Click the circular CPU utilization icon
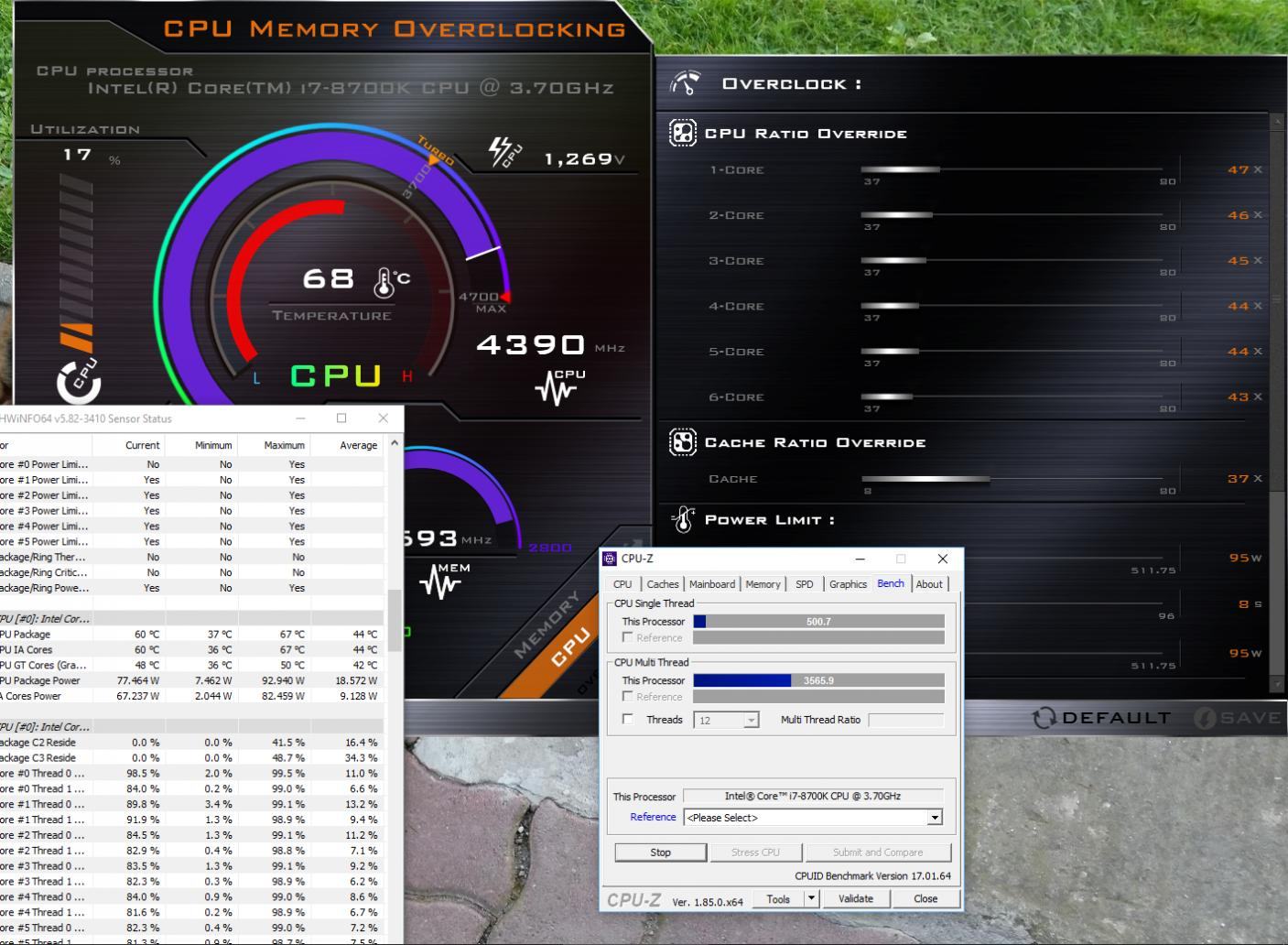Screen dimensions: 1288x945 [x=79, y=382]
